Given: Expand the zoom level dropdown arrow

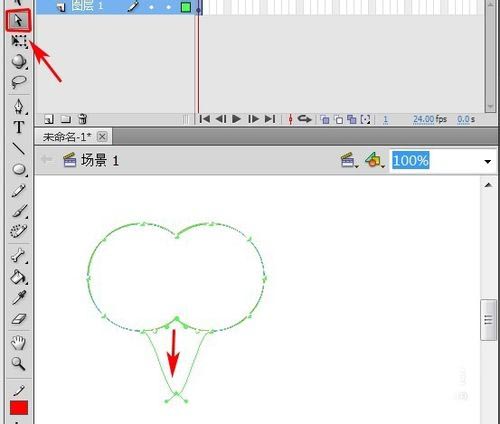Looking at the screenshot, I should pos(488,162).
